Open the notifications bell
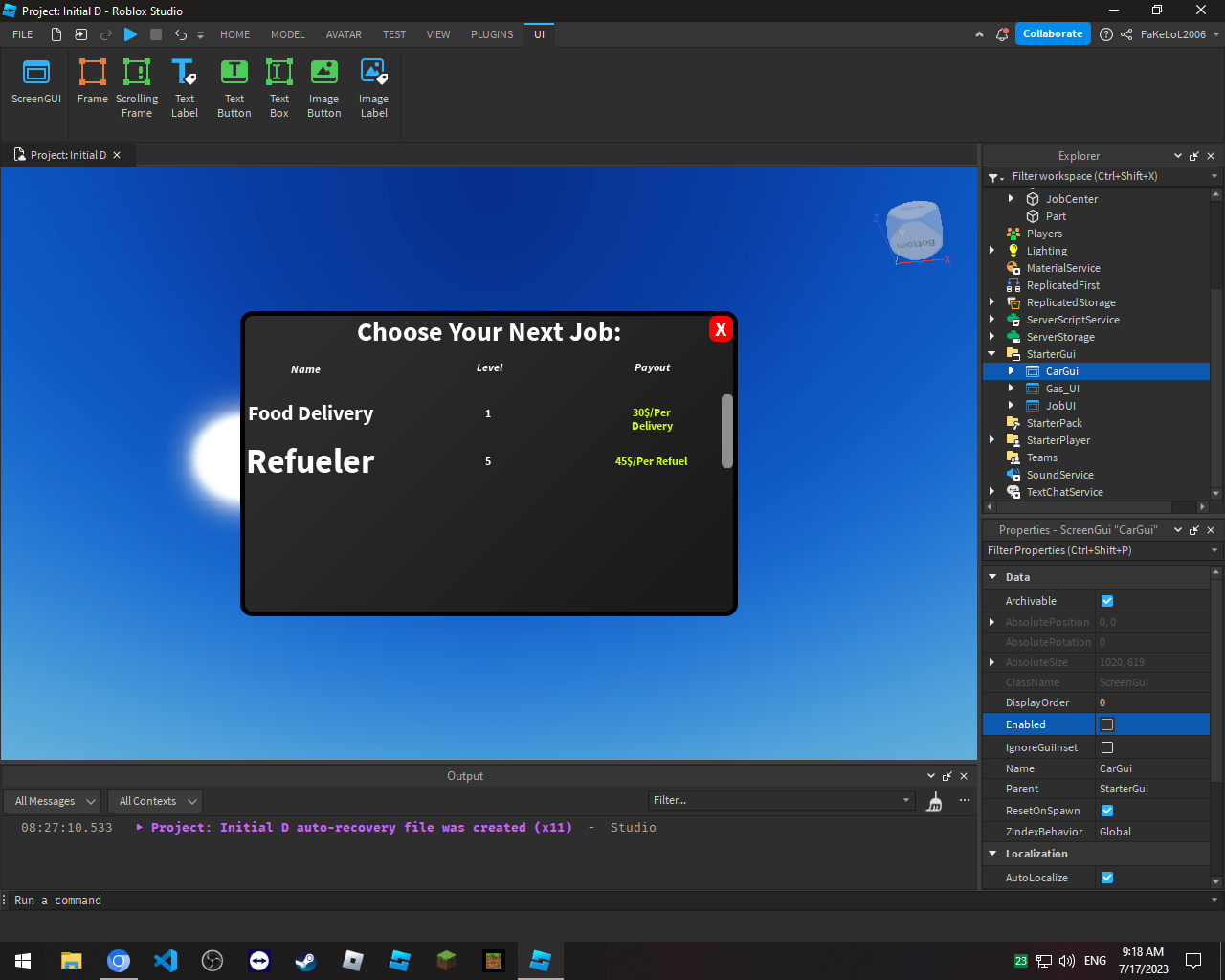 tap(1002, 34)
